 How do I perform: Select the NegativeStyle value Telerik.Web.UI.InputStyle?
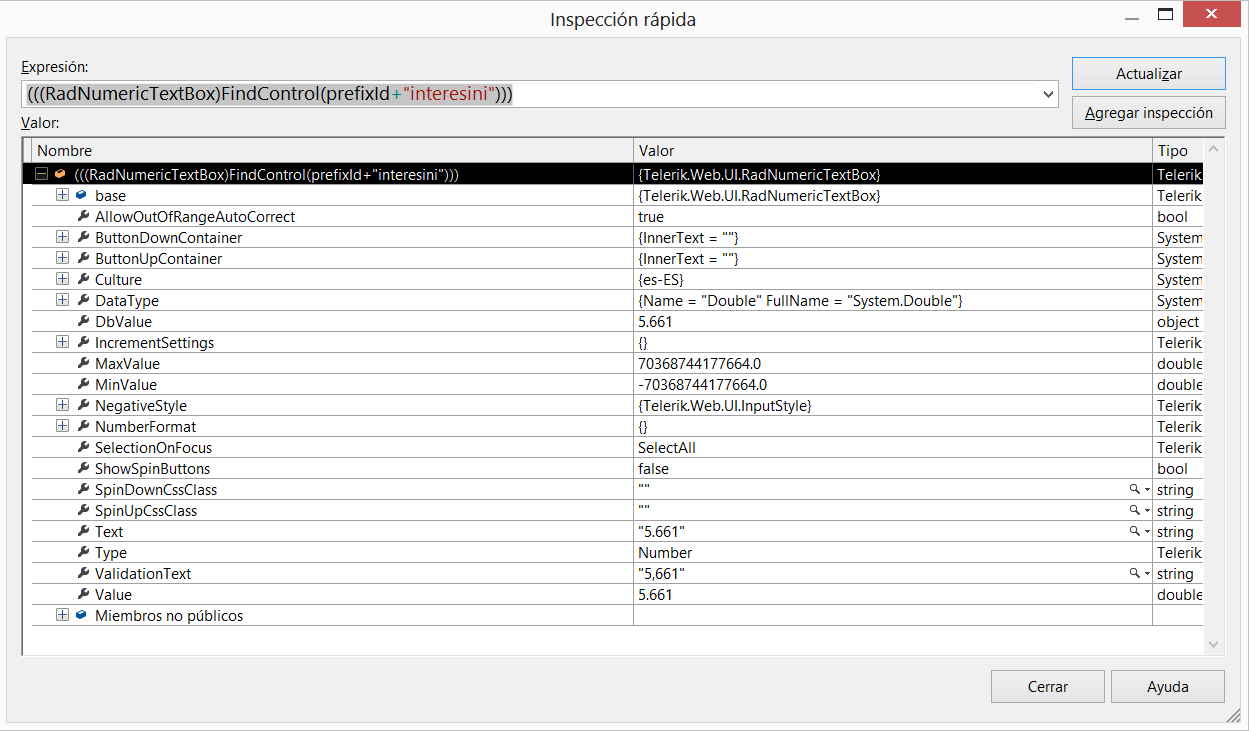coord(725,405)
